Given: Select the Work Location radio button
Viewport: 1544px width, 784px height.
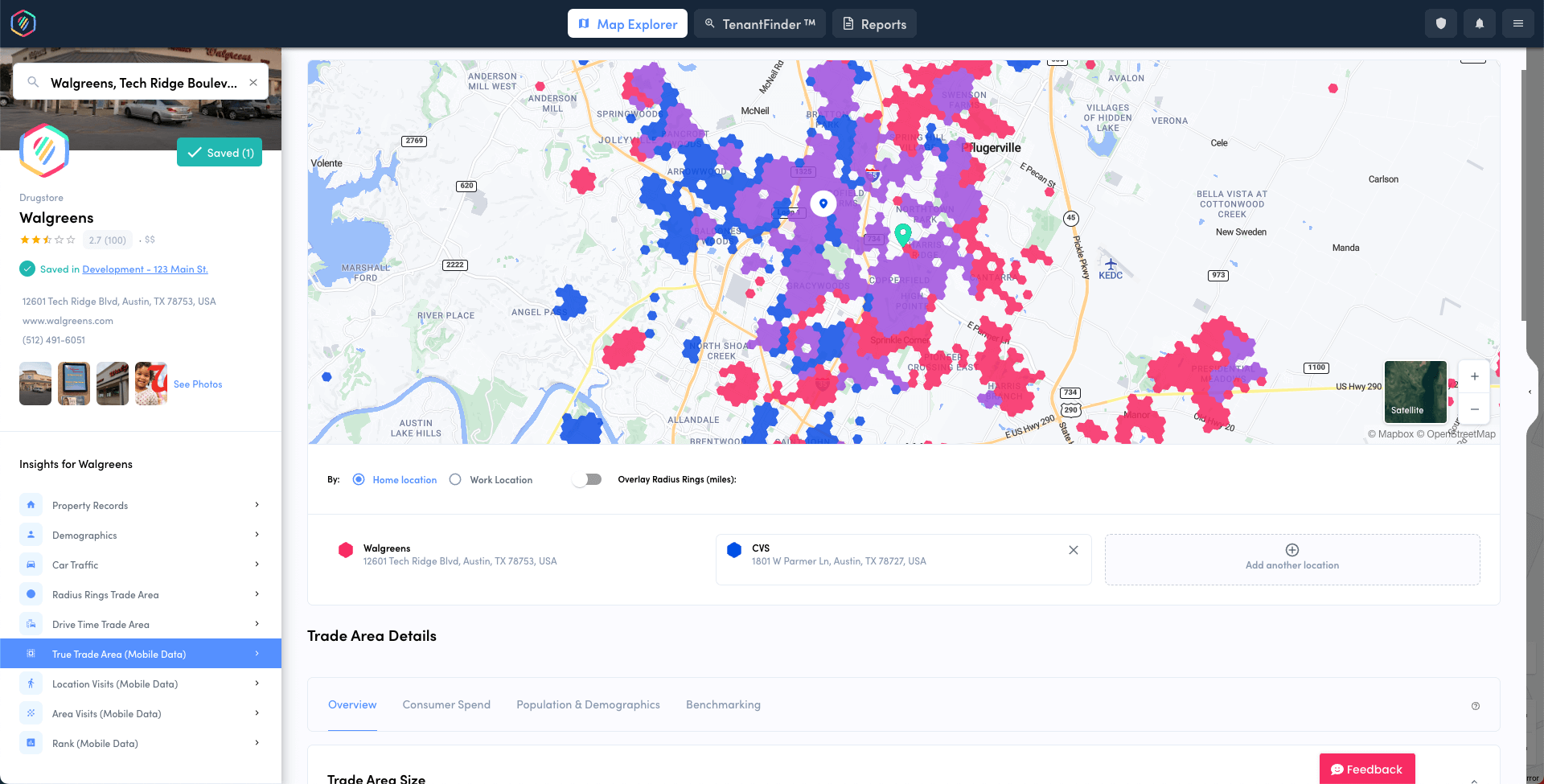Looking at the screenshot, I should click(x=455, y=478).
